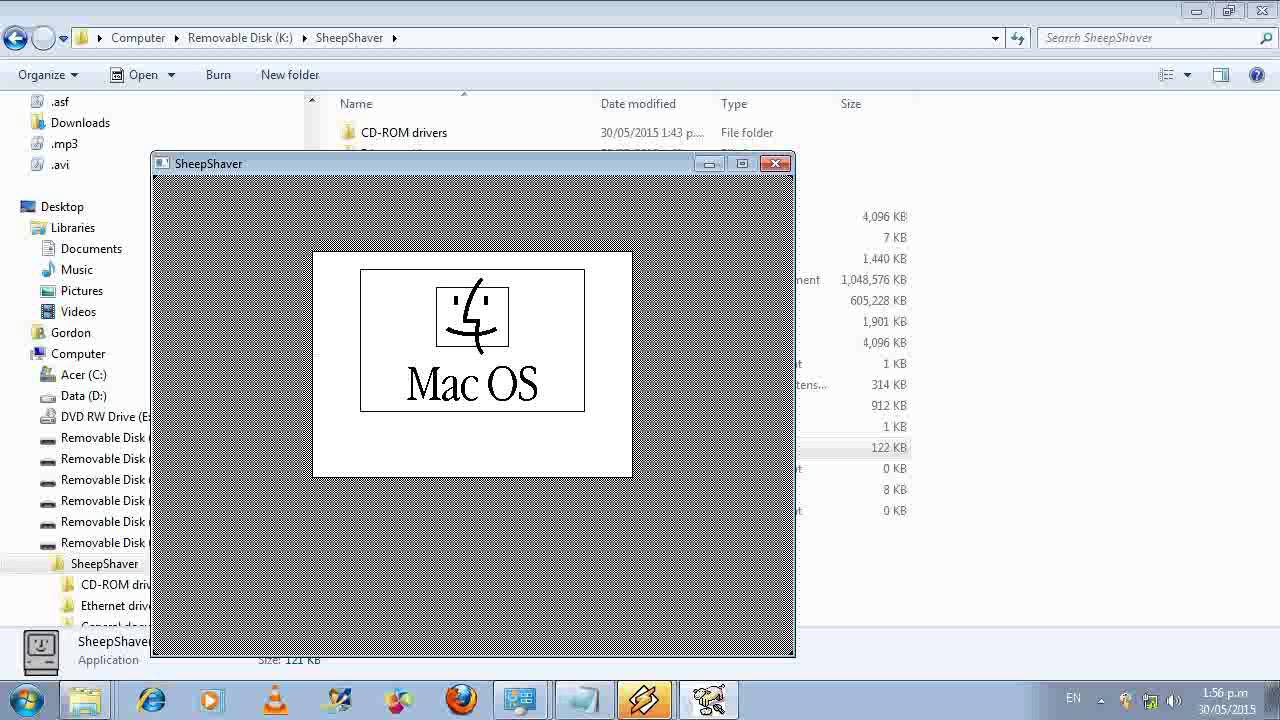1280x720 pixels.
Task: Click the volume speaker tray icon
Action: tap(1174, 701)
